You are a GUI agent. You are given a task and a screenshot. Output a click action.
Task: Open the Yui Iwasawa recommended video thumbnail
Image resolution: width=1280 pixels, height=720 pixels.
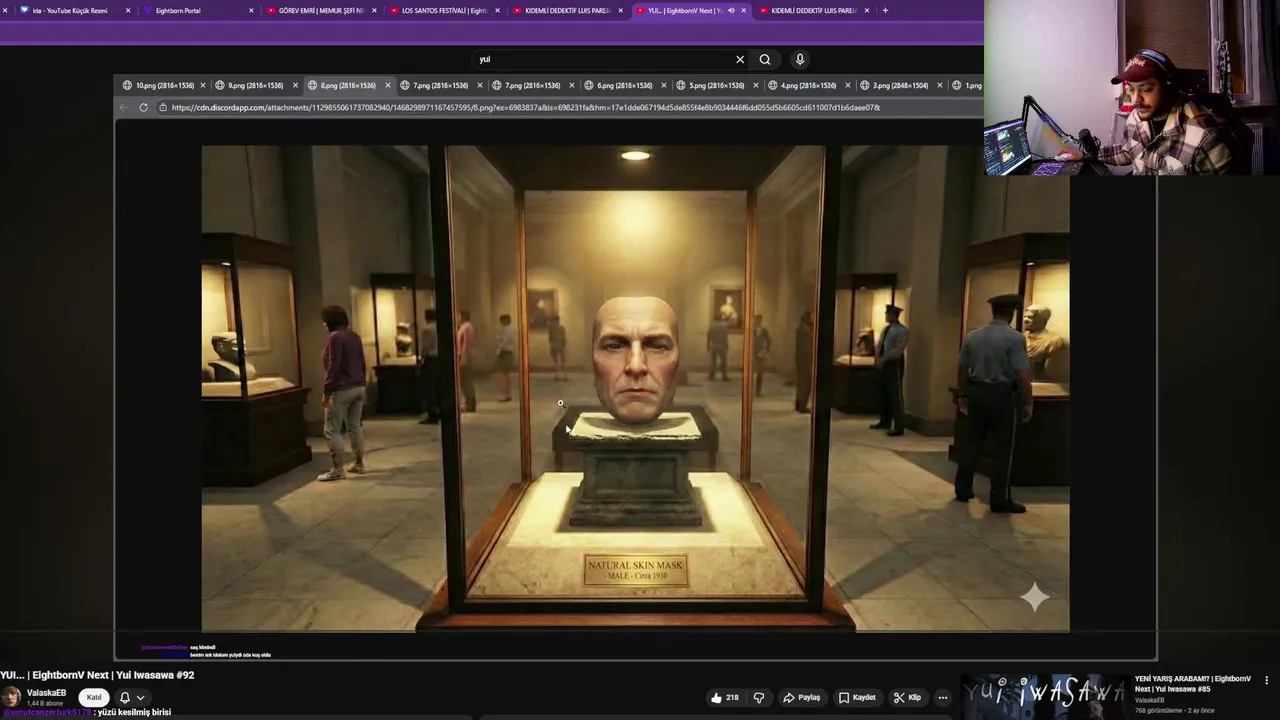[x=1045, y=695]
